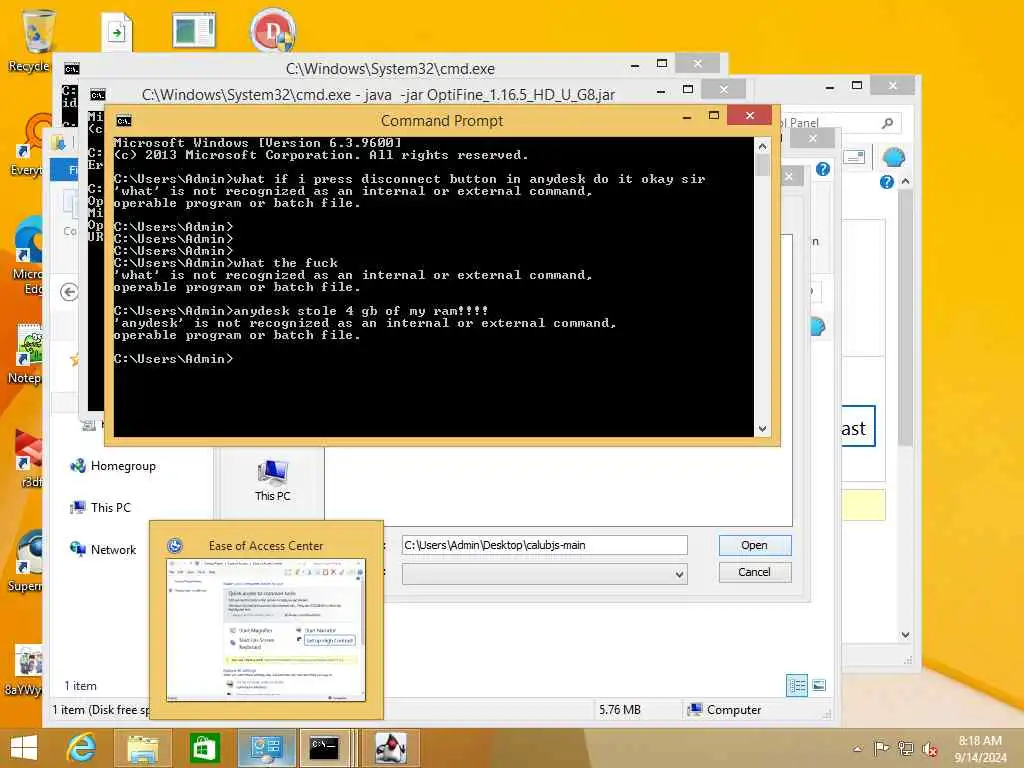Open the Windows Store taskbar icon

click(204, 748)
